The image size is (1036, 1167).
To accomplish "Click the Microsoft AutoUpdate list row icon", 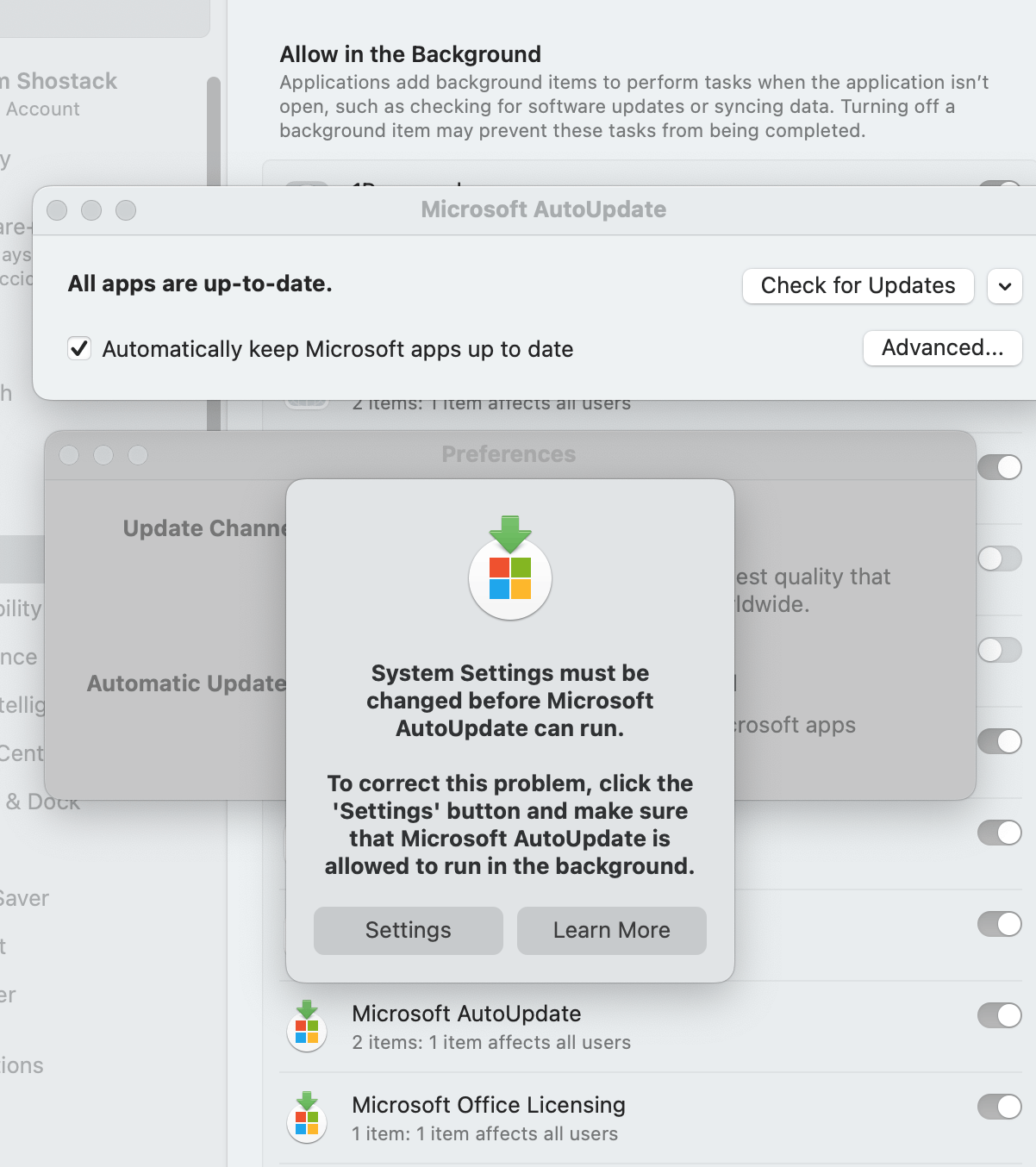I will (x=307, y=1027).
